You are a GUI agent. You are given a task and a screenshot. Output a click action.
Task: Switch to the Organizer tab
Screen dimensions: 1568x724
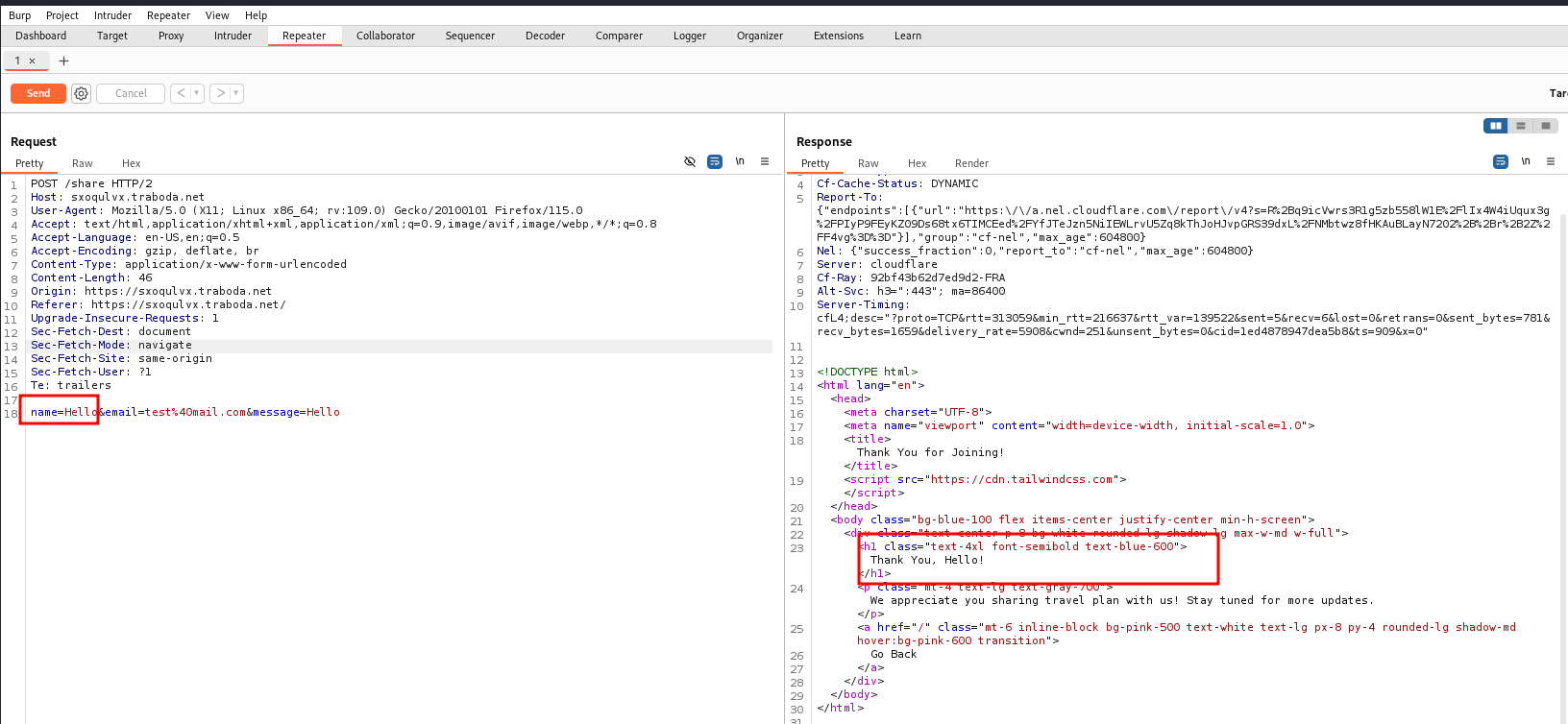760,36
